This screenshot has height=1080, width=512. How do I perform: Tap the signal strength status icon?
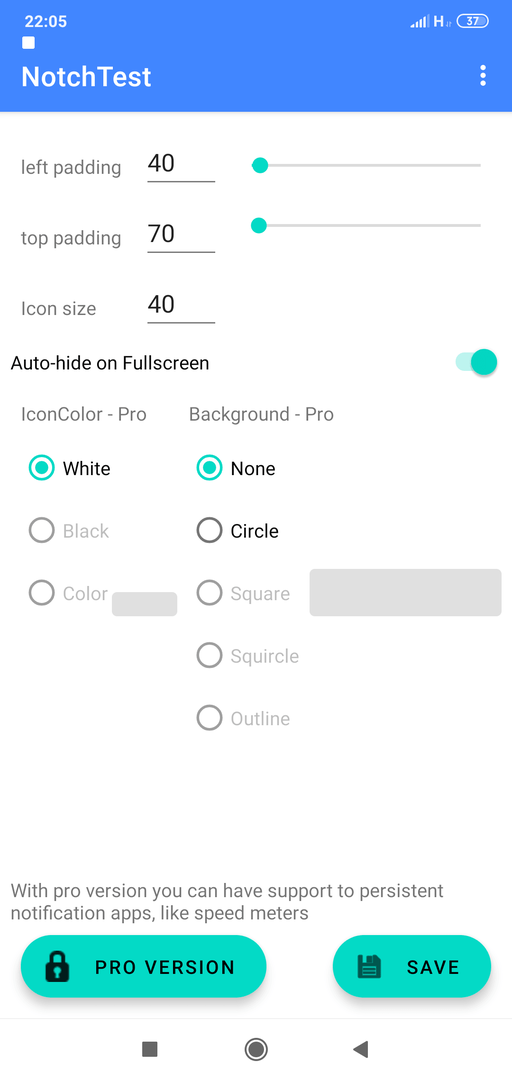(420, 21)
